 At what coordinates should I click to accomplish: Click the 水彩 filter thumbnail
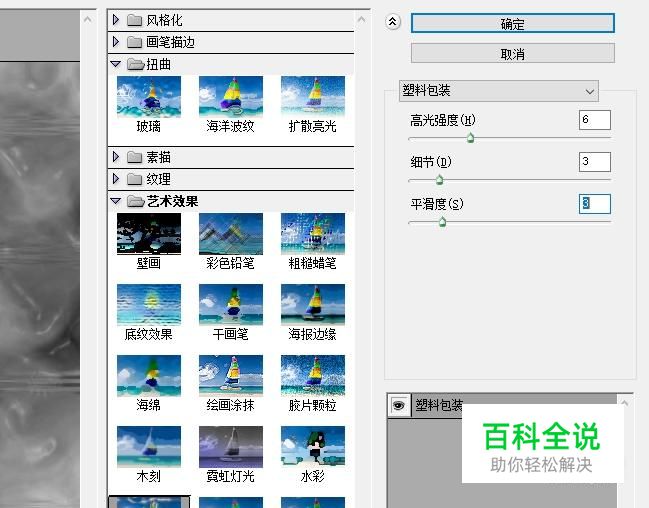(x=312, y=447)
